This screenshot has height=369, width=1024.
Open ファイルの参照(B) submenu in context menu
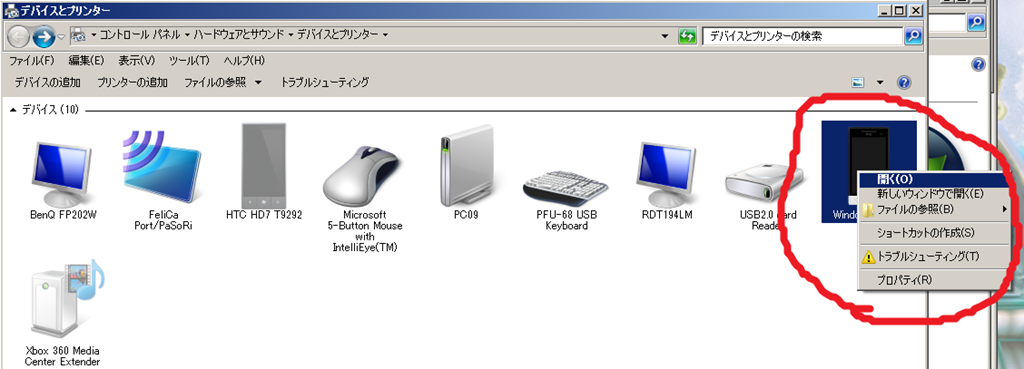[933, 209]
